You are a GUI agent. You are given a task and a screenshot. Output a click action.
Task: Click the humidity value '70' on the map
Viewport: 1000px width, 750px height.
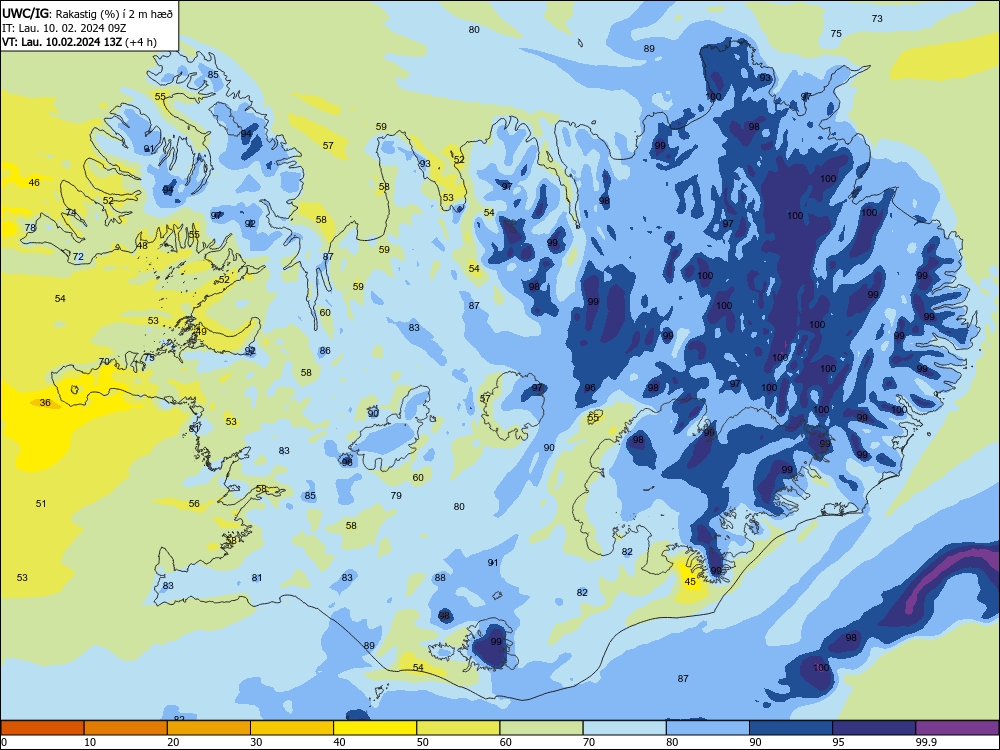point(104,362)
